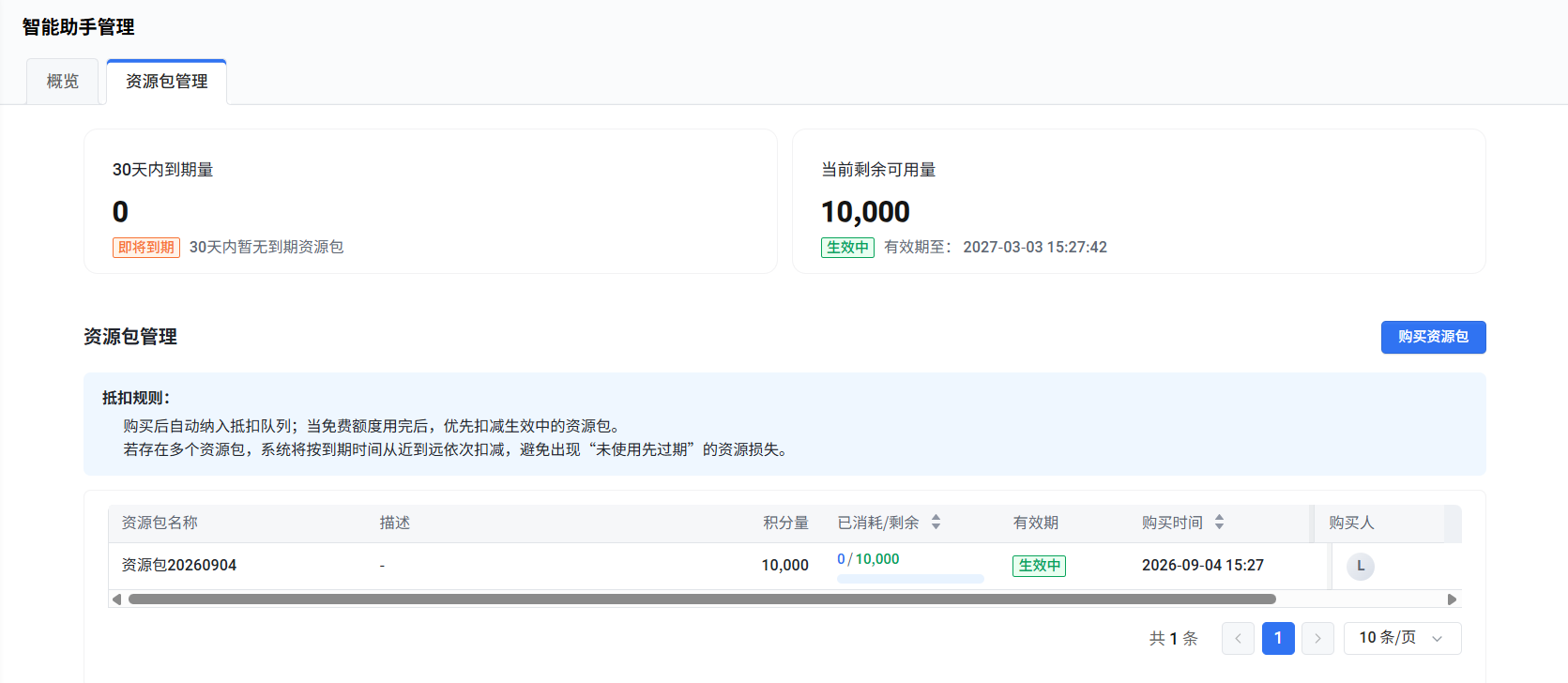This screenshot has width=1568, height=683.
Task: Sort by 已消耗/剩余 column arrows
Action: pyautogui.click(x=936, y=523)
